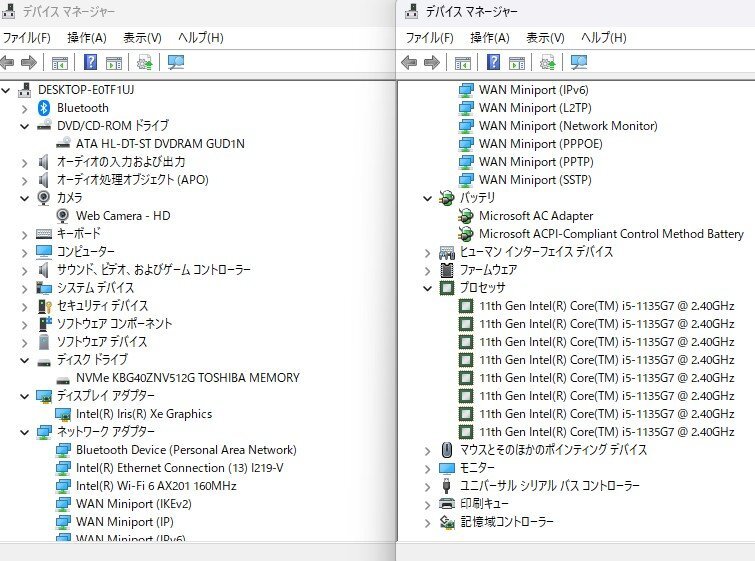This screenshot has width=755, height=561.
Task: Select コンピューター category
Action: pyautogui.click(x=86, y=252)
